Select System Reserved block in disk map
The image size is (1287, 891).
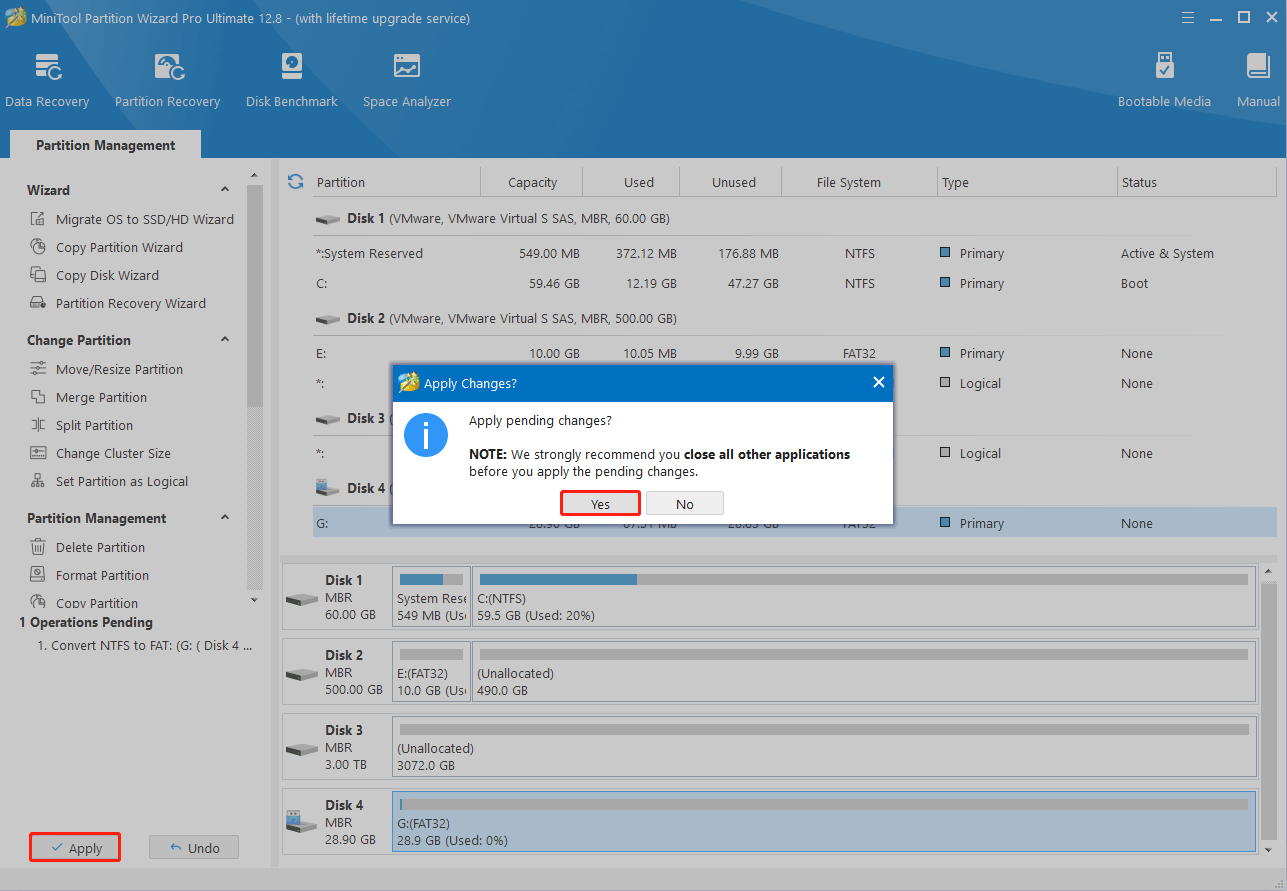tap(431, 596)
